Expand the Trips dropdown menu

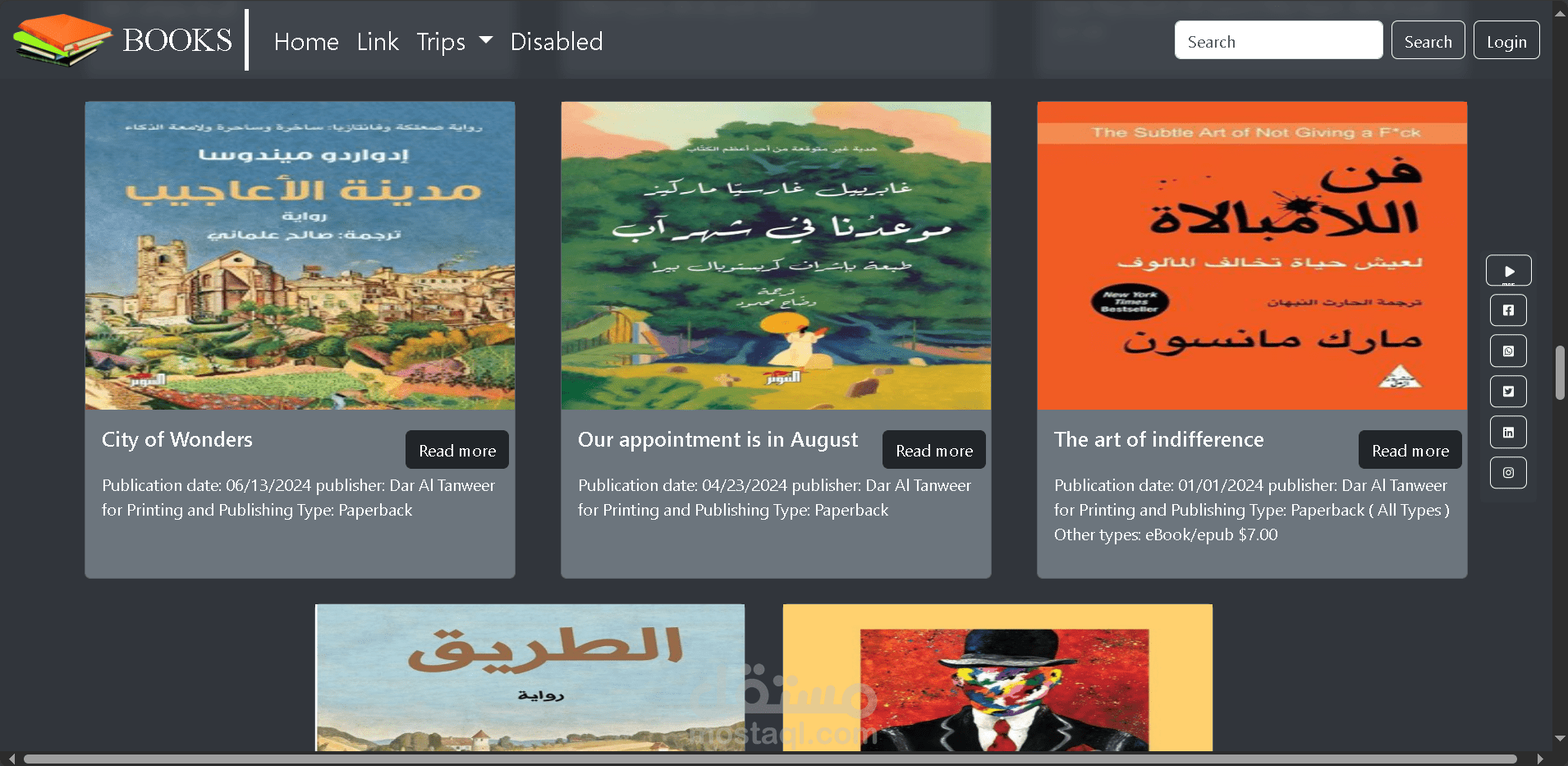454,41
